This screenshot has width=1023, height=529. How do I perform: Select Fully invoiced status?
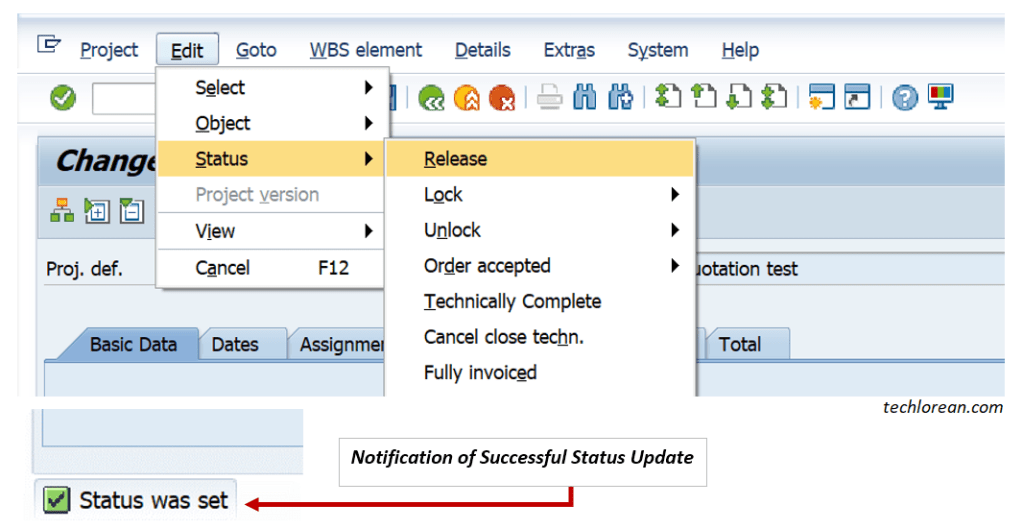tap(540, 372)
